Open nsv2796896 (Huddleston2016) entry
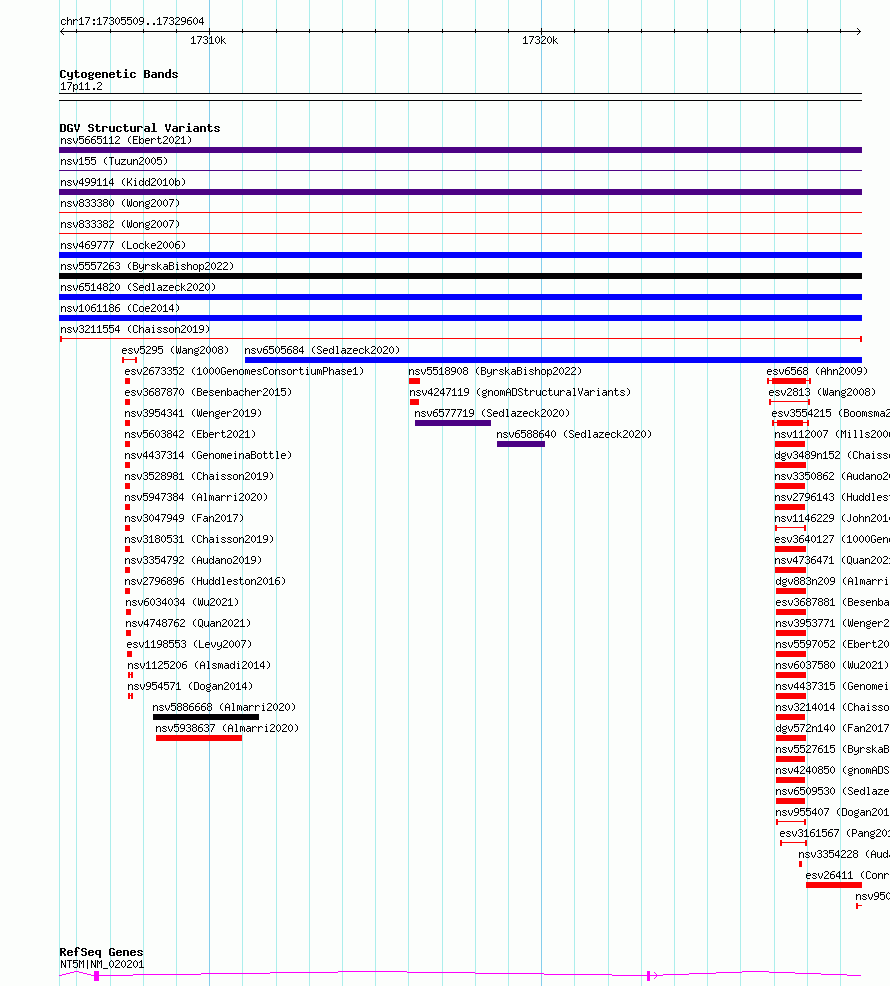The height and width of the screenshot is (986, 890). (x=205, y=581)
